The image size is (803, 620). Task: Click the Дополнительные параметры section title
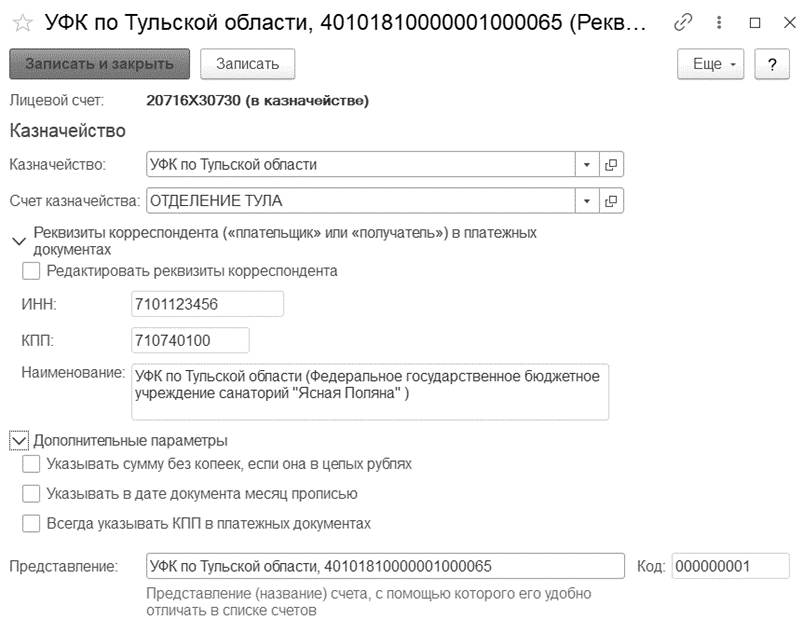point(131,440)
